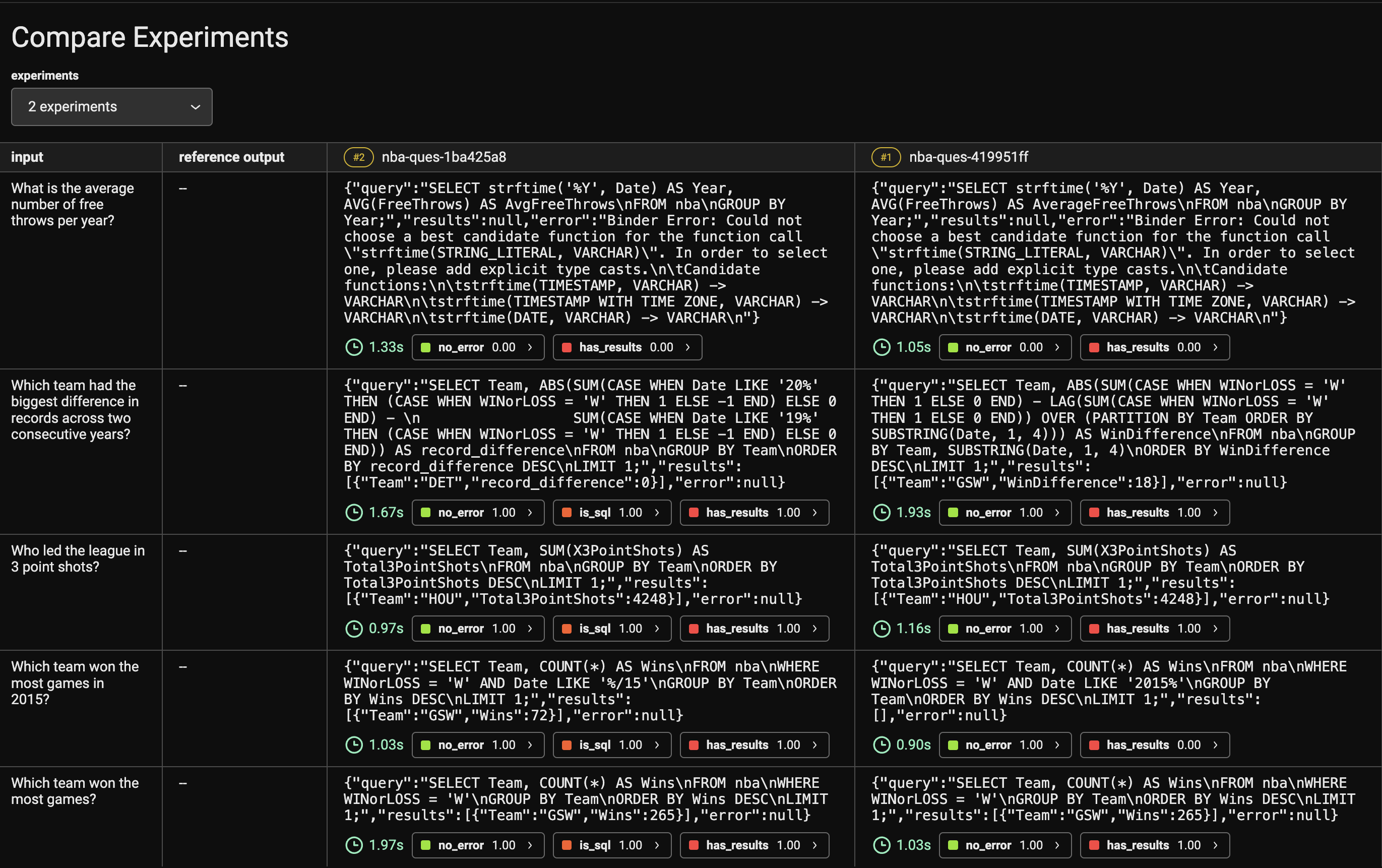Select the input column header
The height and width of the screenshot is (868, 1382).
click(27, 157)
